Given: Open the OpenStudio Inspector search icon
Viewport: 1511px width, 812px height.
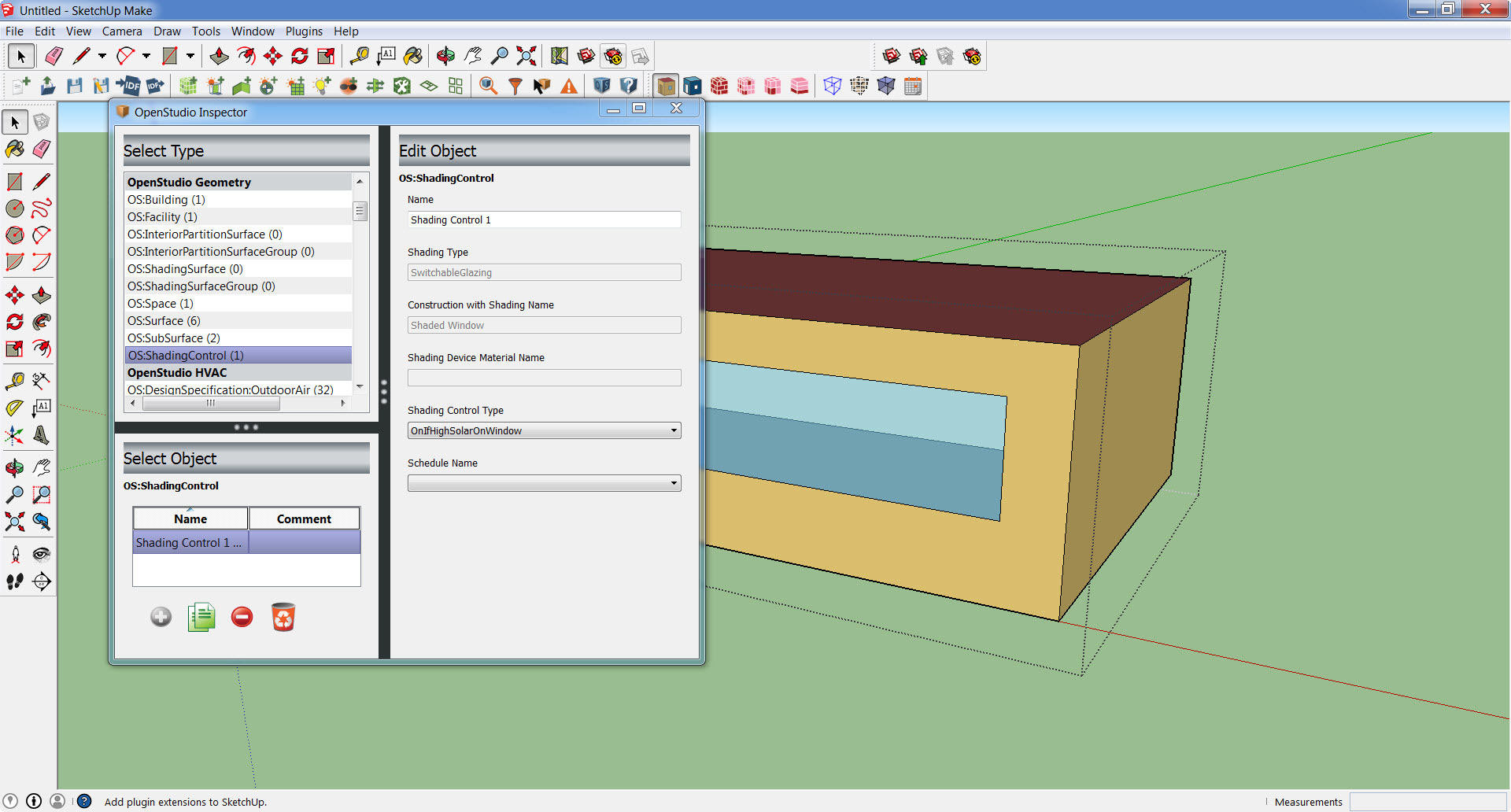Looking at the screenshot, I should (x=487, y=86).
